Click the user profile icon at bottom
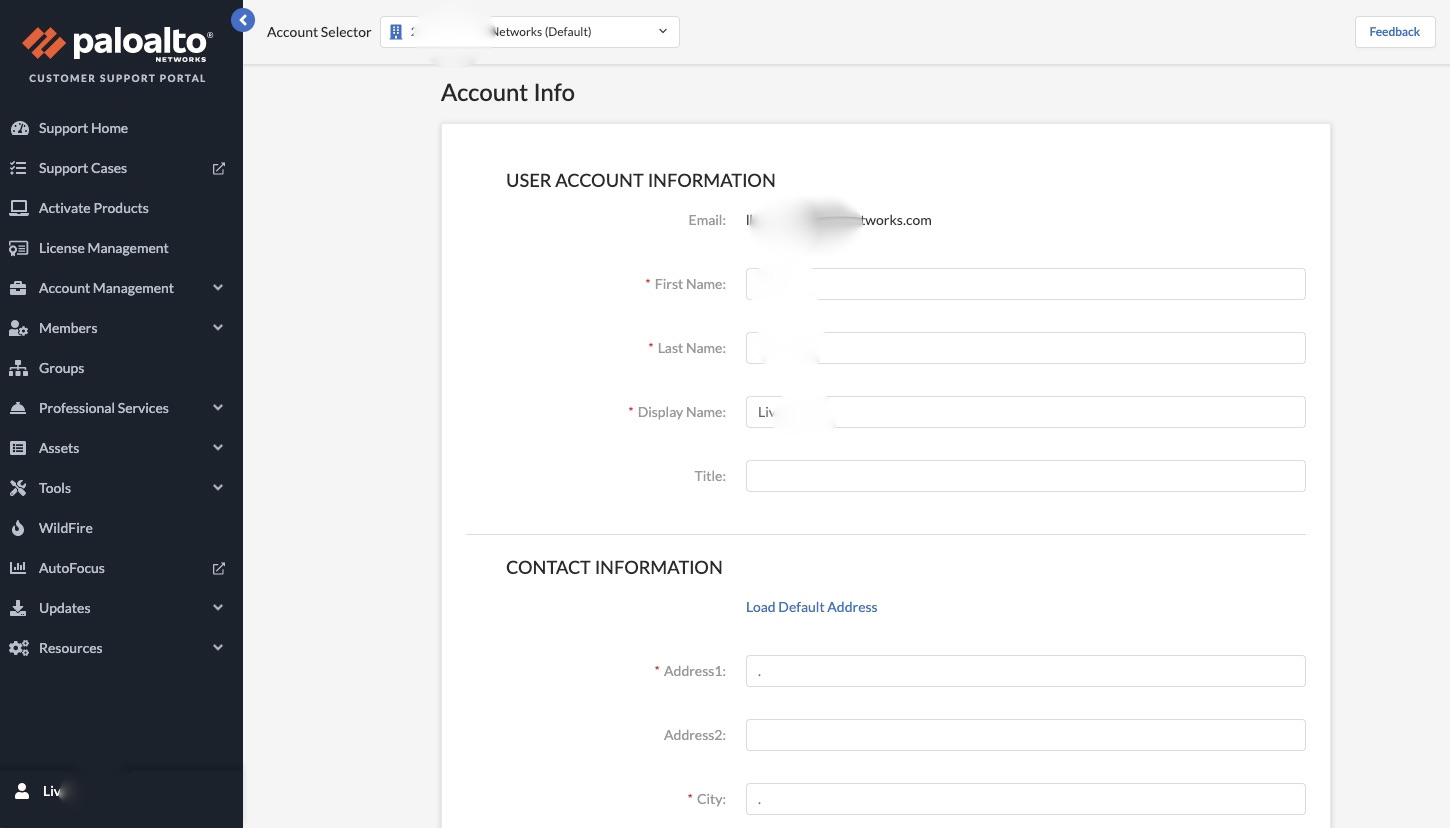Viewport: 1450px width, 828px height. tap(22, 791)
